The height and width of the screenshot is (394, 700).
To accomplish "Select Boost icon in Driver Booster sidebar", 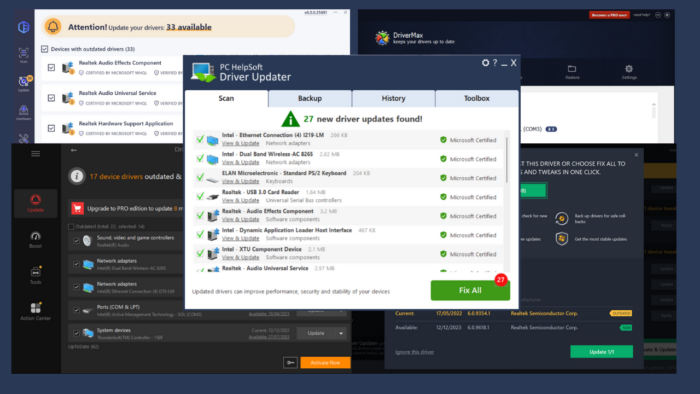I will click(x=35, y=240).
